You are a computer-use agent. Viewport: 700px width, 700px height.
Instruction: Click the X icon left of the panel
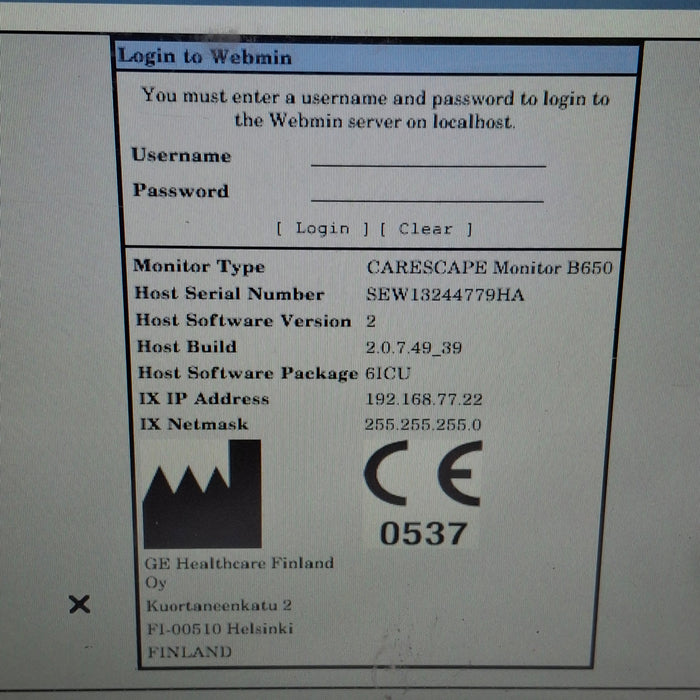80,604
